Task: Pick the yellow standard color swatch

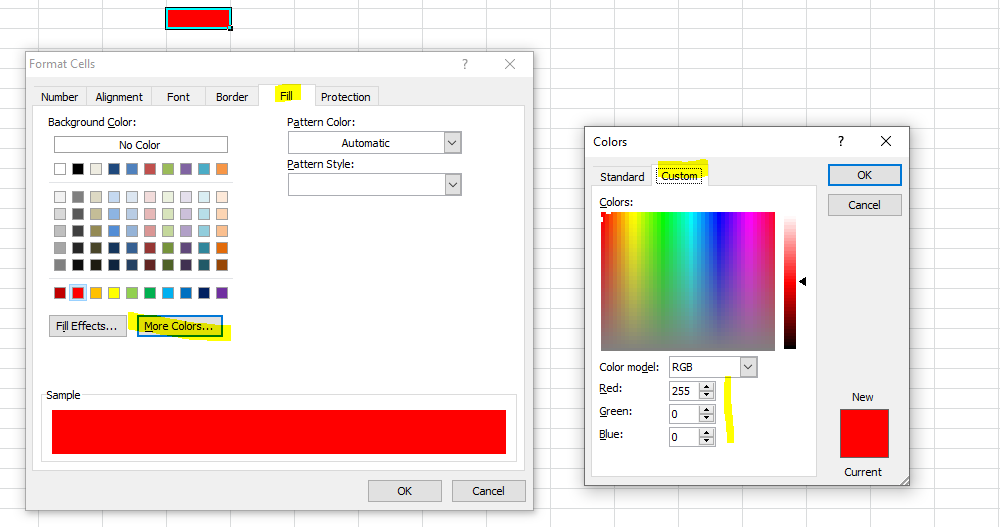Action: [x=114, y=293]
